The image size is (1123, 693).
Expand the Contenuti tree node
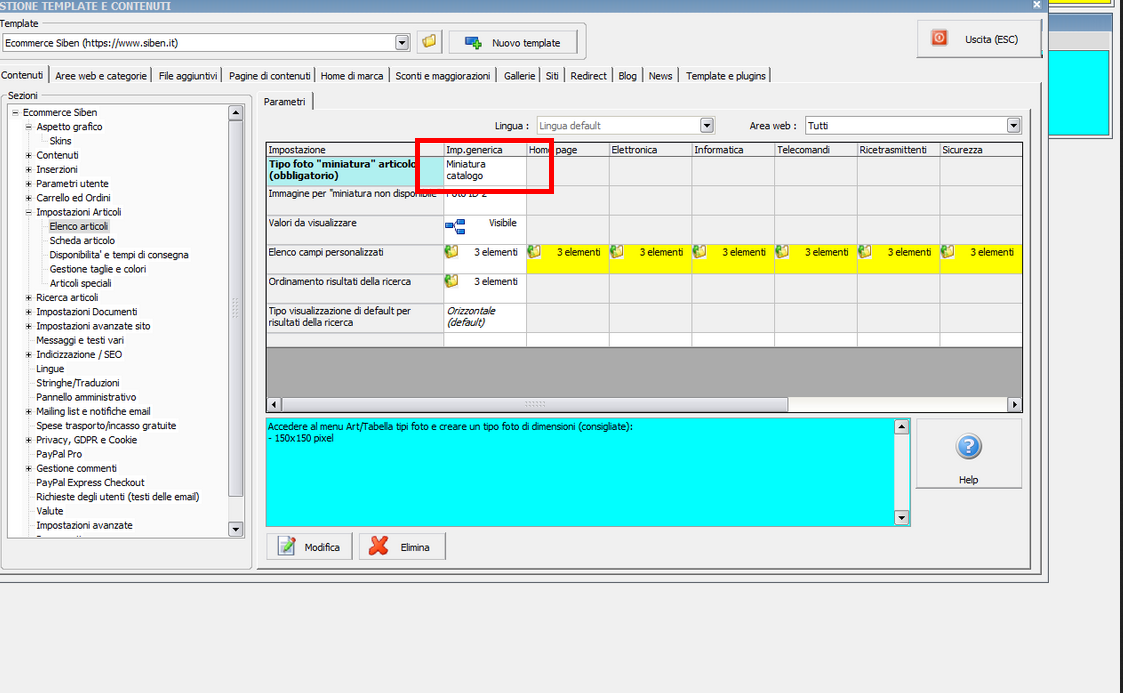29,155
